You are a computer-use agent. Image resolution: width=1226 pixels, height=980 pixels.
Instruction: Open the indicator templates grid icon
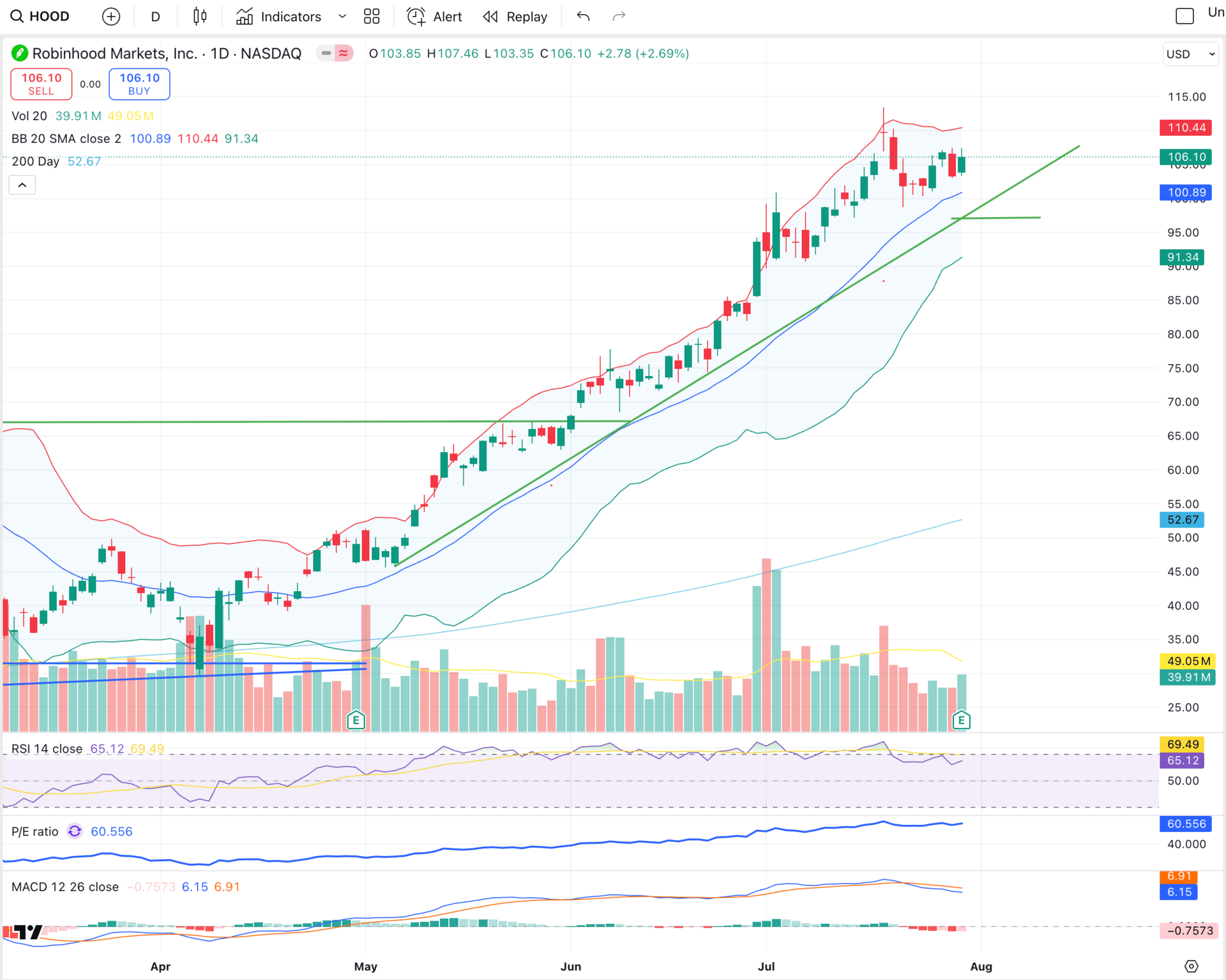click(372, 17)
